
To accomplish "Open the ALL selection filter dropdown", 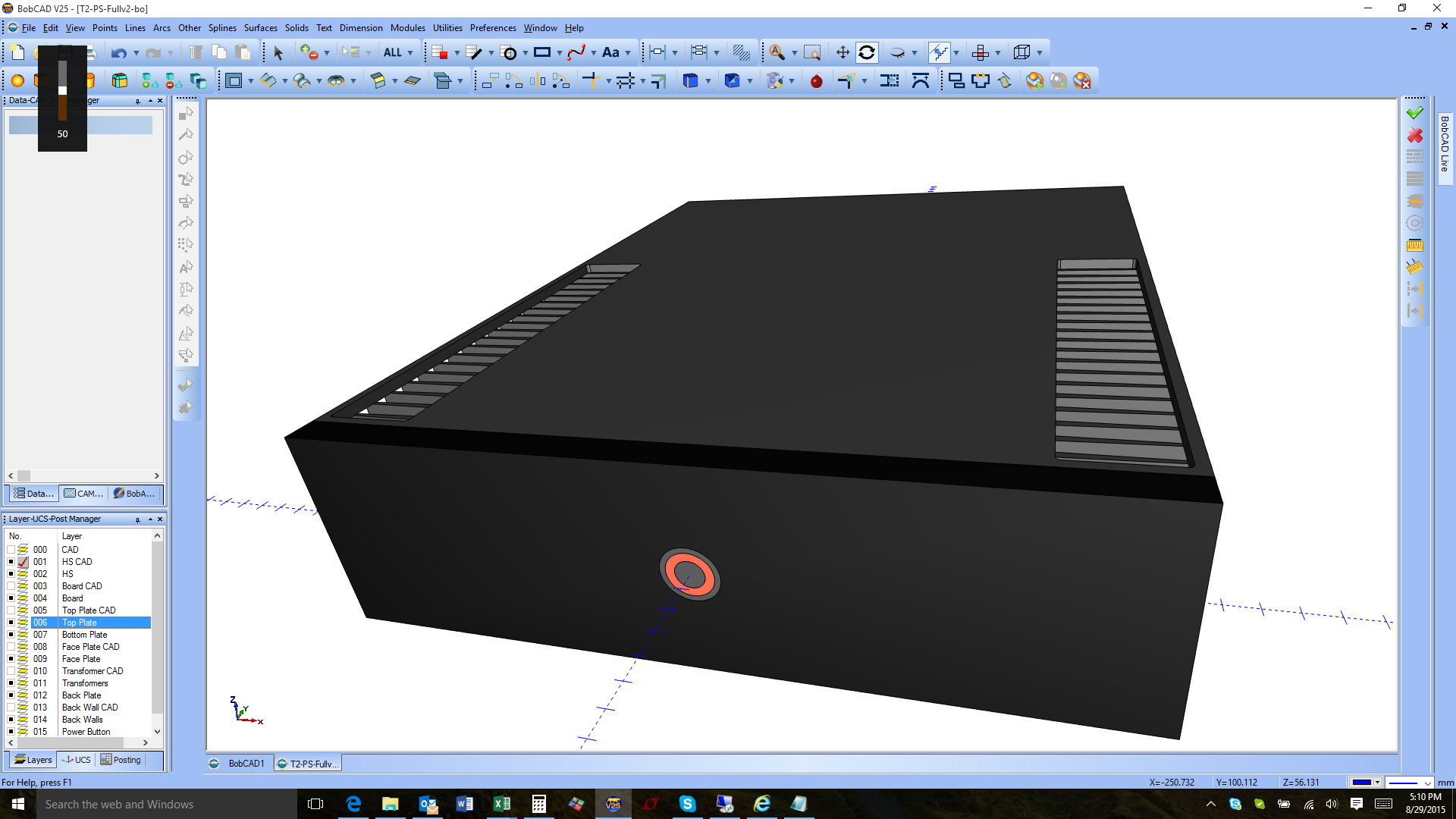I will (x=410, y=53).
